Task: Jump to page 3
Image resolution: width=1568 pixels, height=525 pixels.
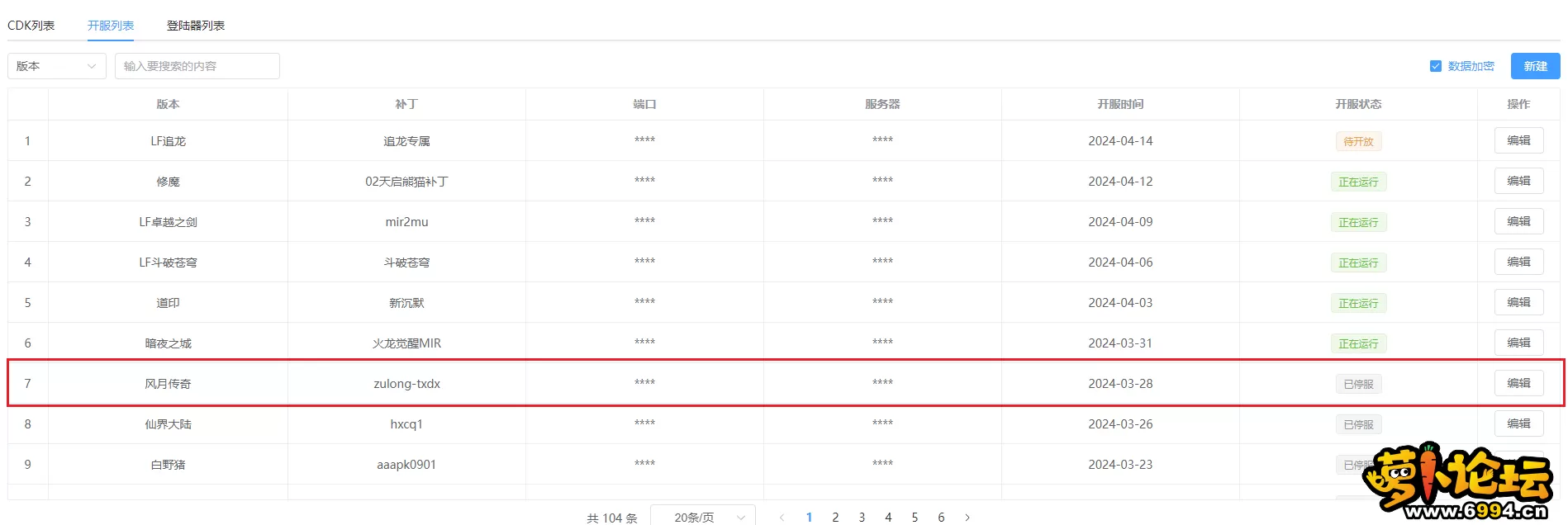Action: 862,518
